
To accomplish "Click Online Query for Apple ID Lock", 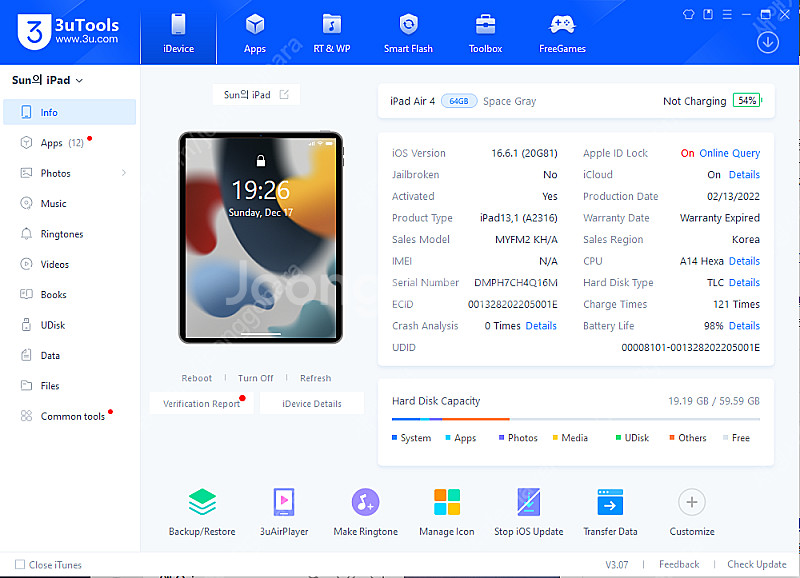I will tap(730, 153).
